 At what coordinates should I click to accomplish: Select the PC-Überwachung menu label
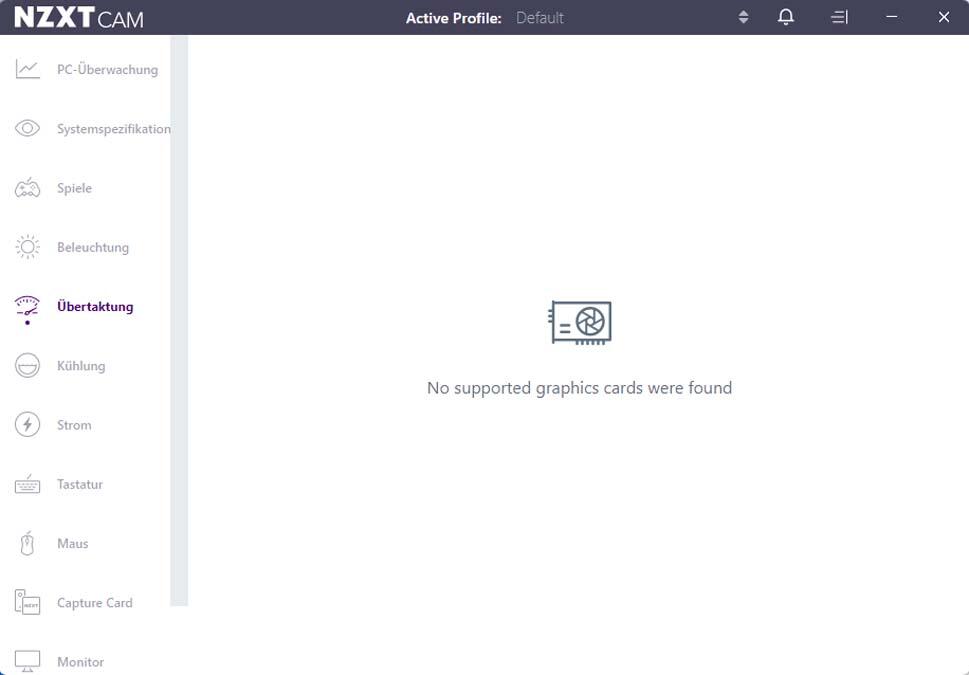point(108,70)
